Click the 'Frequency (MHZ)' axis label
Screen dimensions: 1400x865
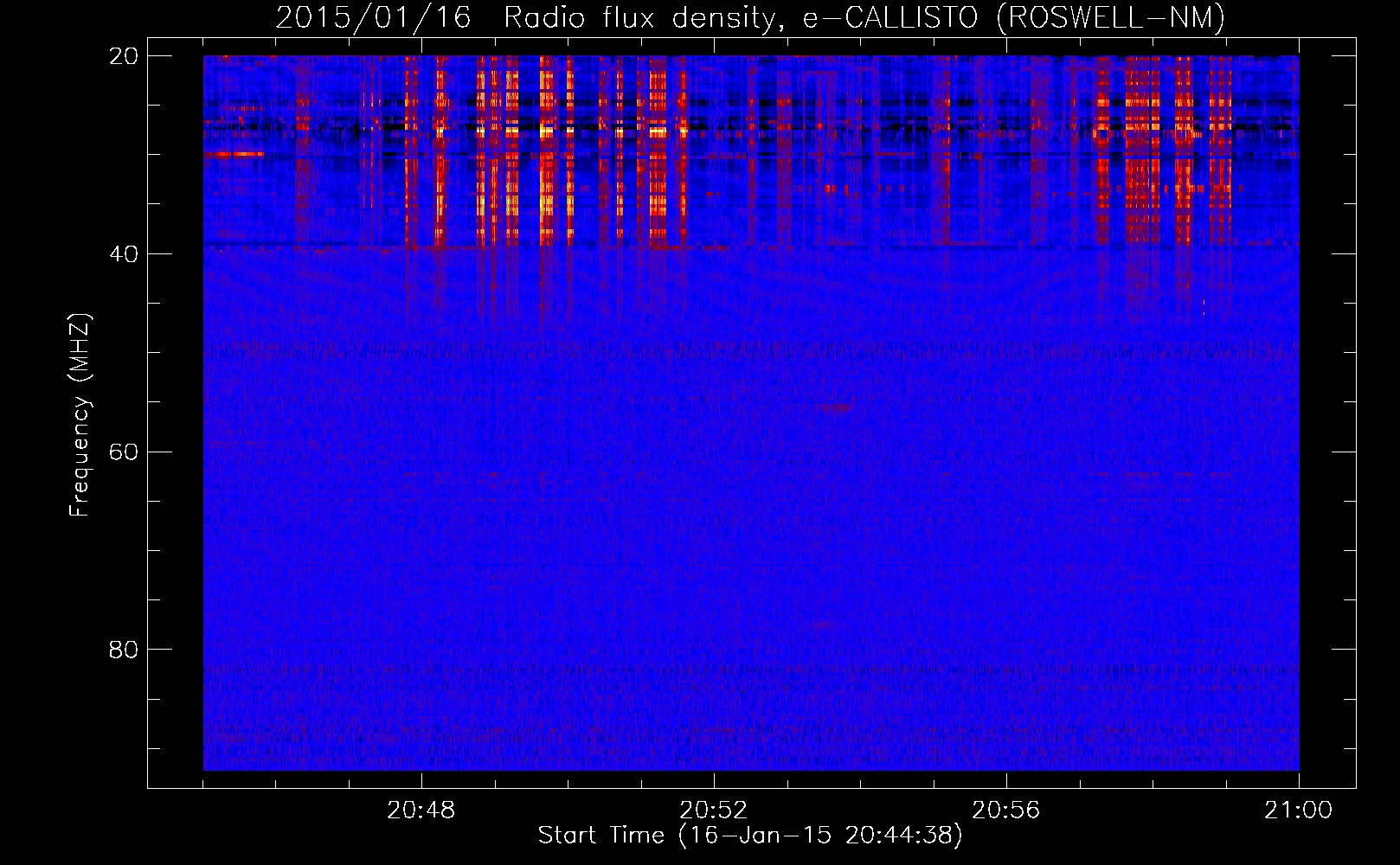tap(80, 415)
